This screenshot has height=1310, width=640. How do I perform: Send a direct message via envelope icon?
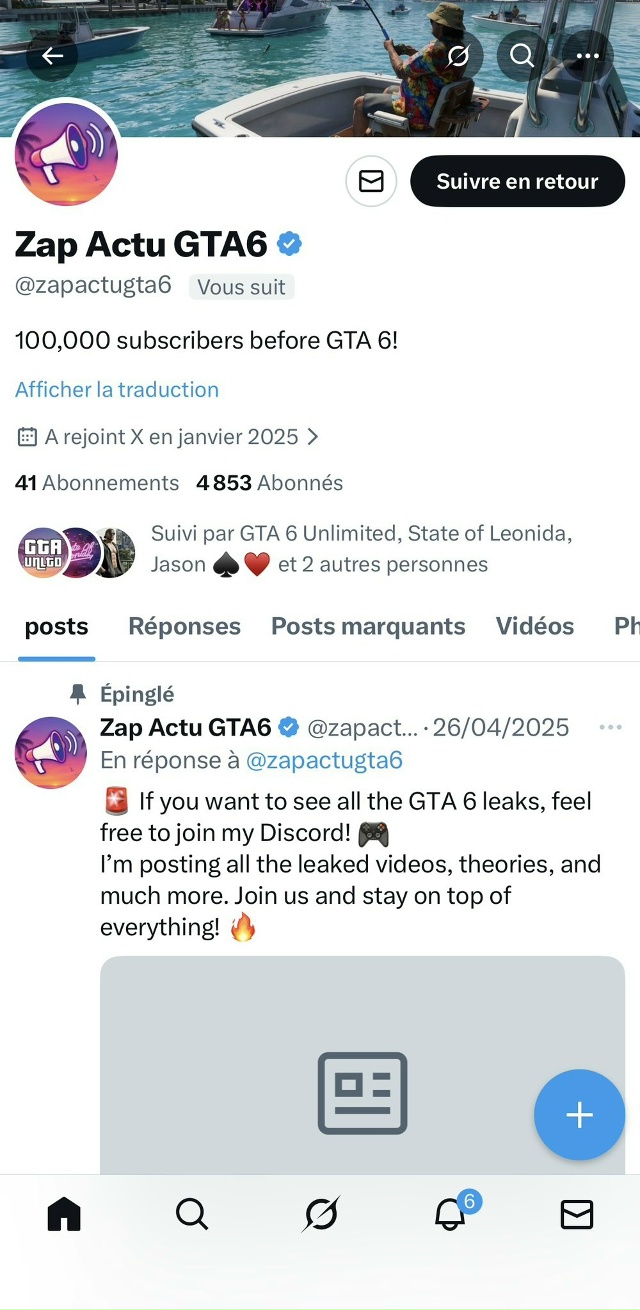[371, 182]
